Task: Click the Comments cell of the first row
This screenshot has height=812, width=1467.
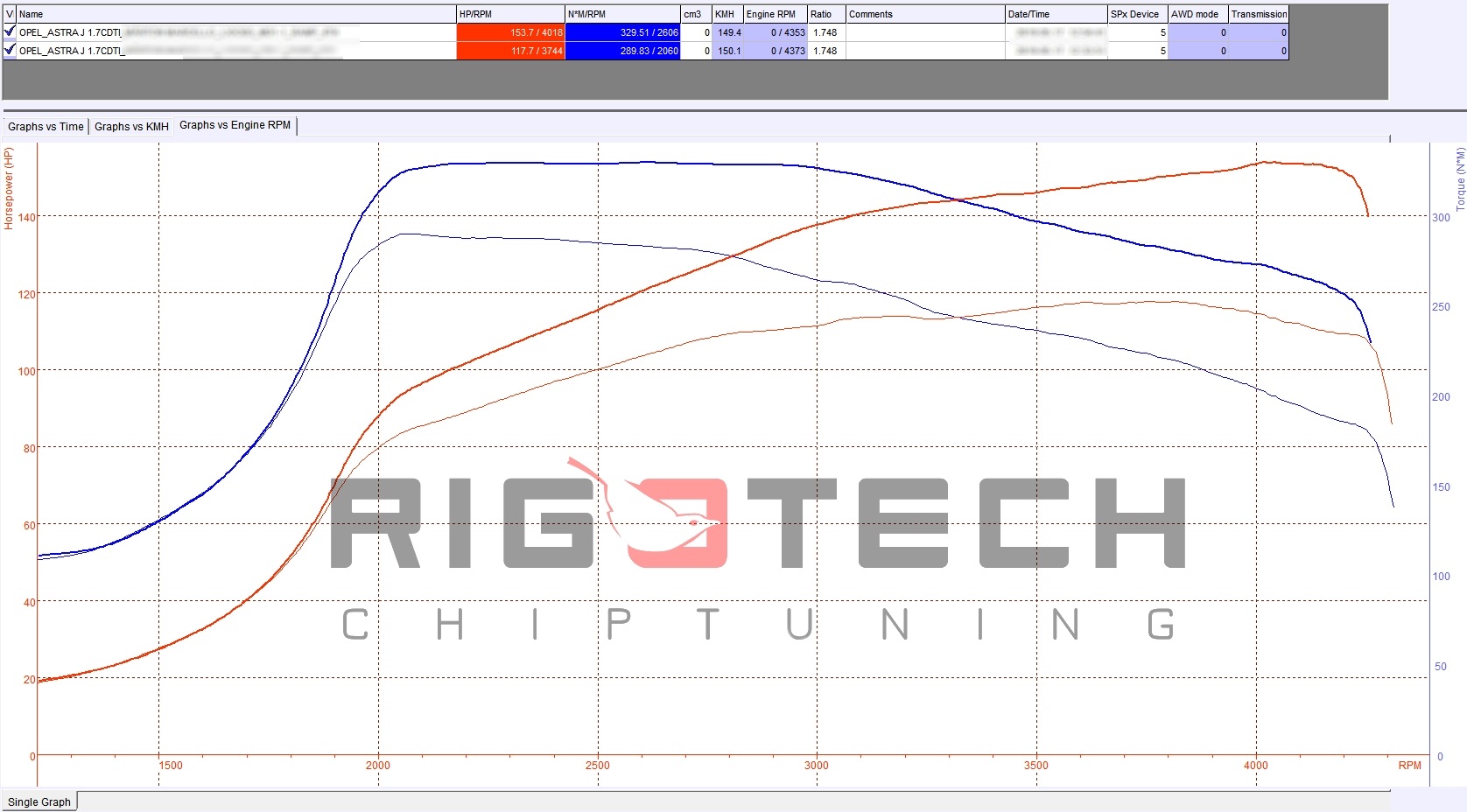Action: (x=925, y=32)
